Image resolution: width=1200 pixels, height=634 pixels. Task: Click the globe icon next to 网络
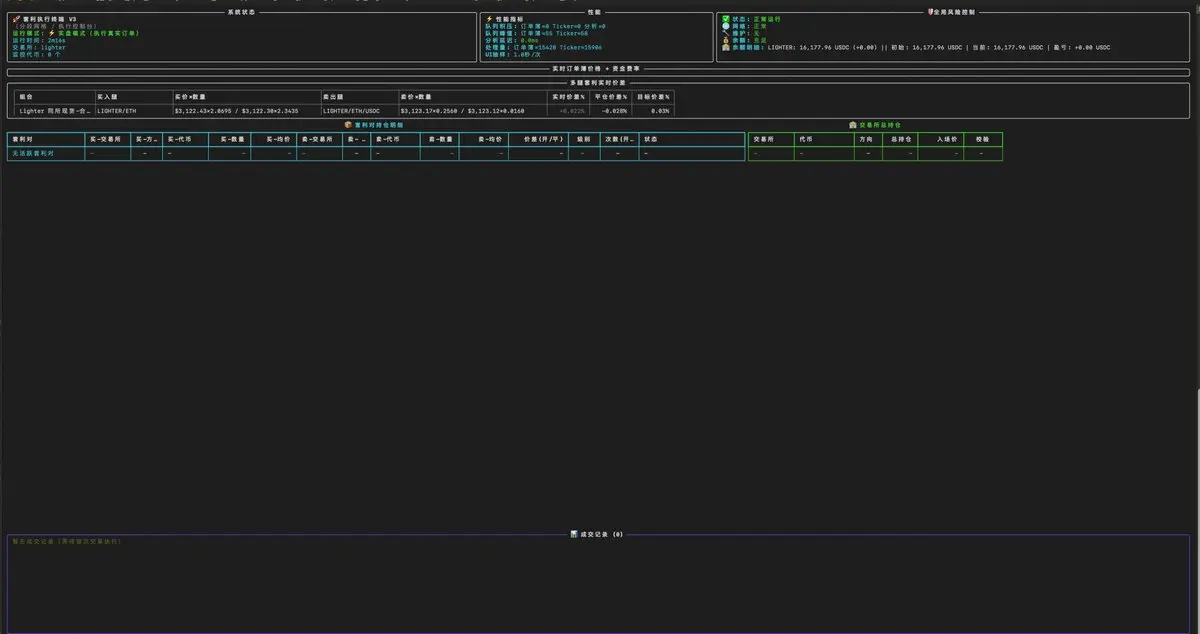click(726, 26)
